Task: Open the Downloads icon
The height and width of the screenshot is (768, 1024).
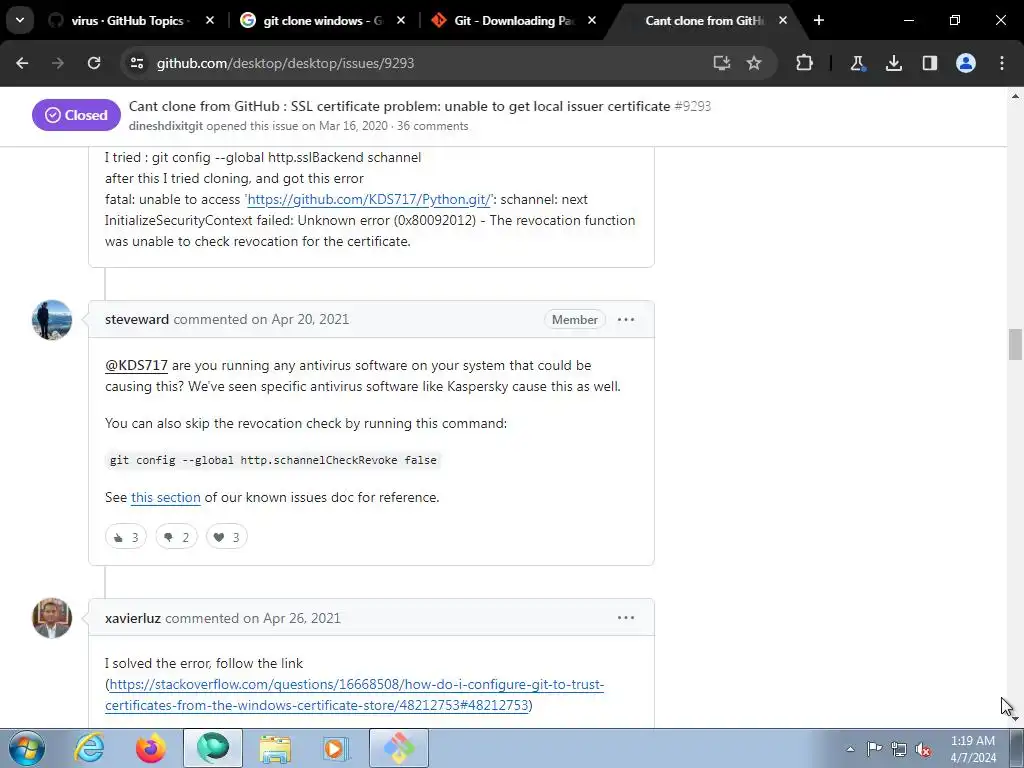Action: (x=893, y=63)
